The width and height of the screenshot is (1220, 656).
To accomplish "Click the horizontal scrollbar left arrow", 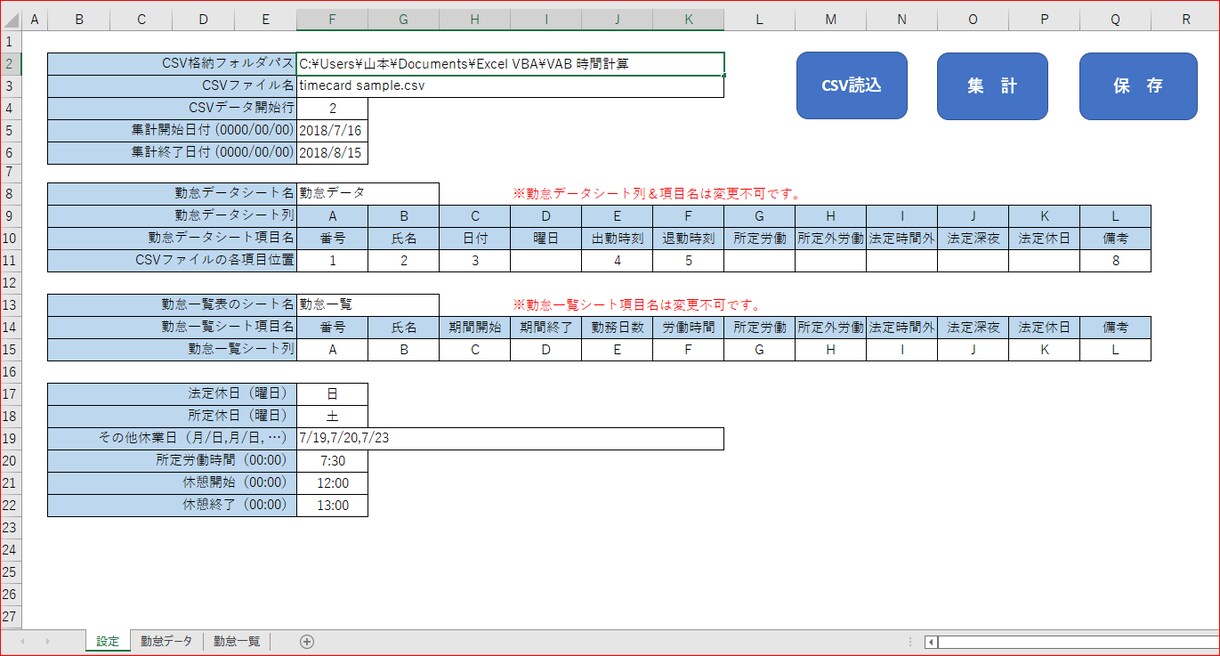I will point(931,642).
